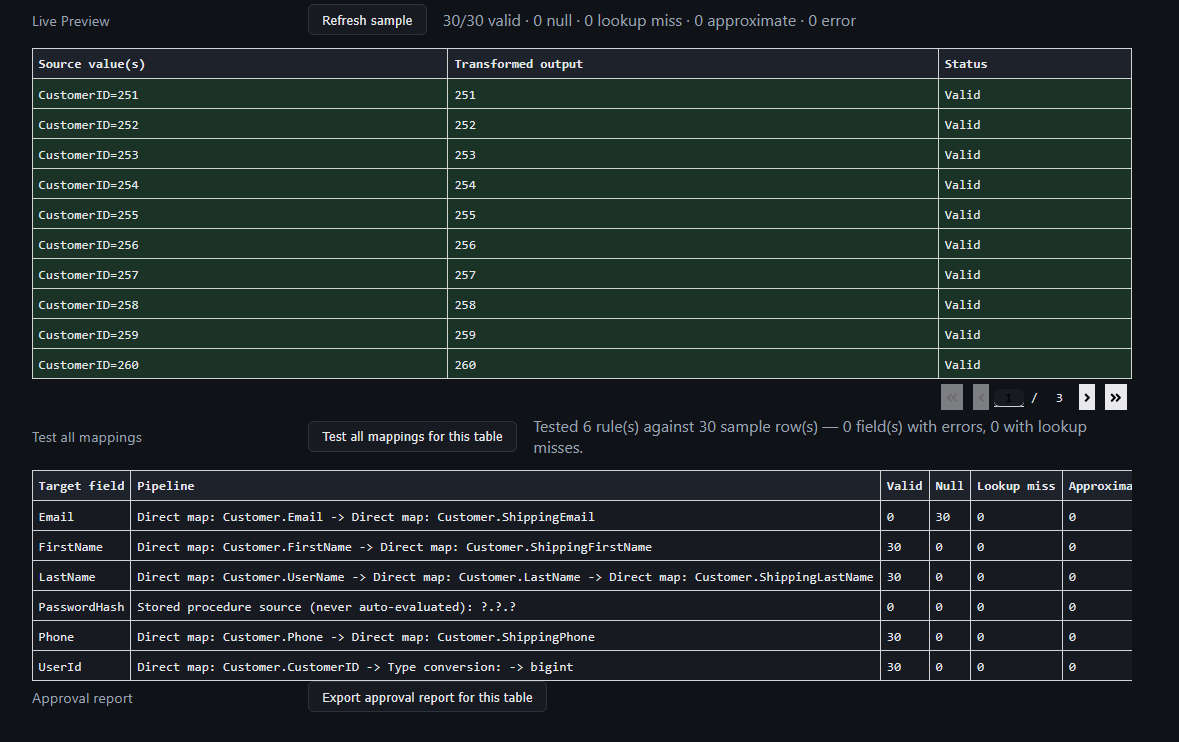The height and width of the screenshot is (742, 1179).
Task: Click Email pipeline Customer.ShippingEmail text
Action: click(516, 516)
